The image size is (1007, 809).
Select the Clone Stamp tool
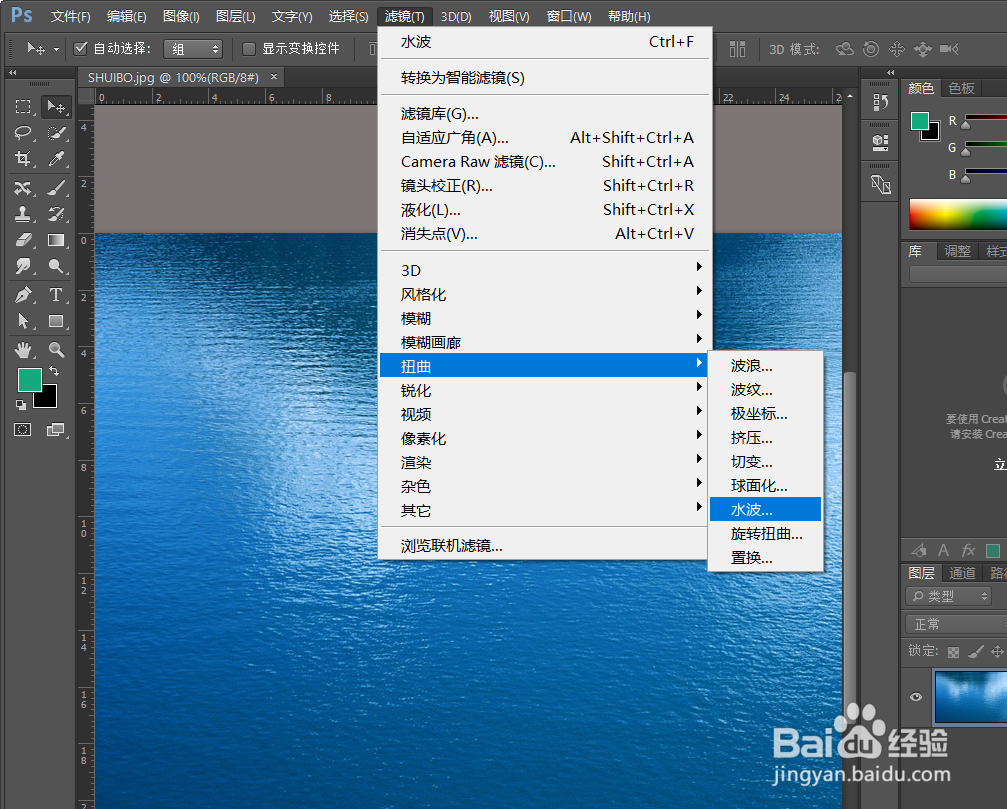tap(23, 214)
